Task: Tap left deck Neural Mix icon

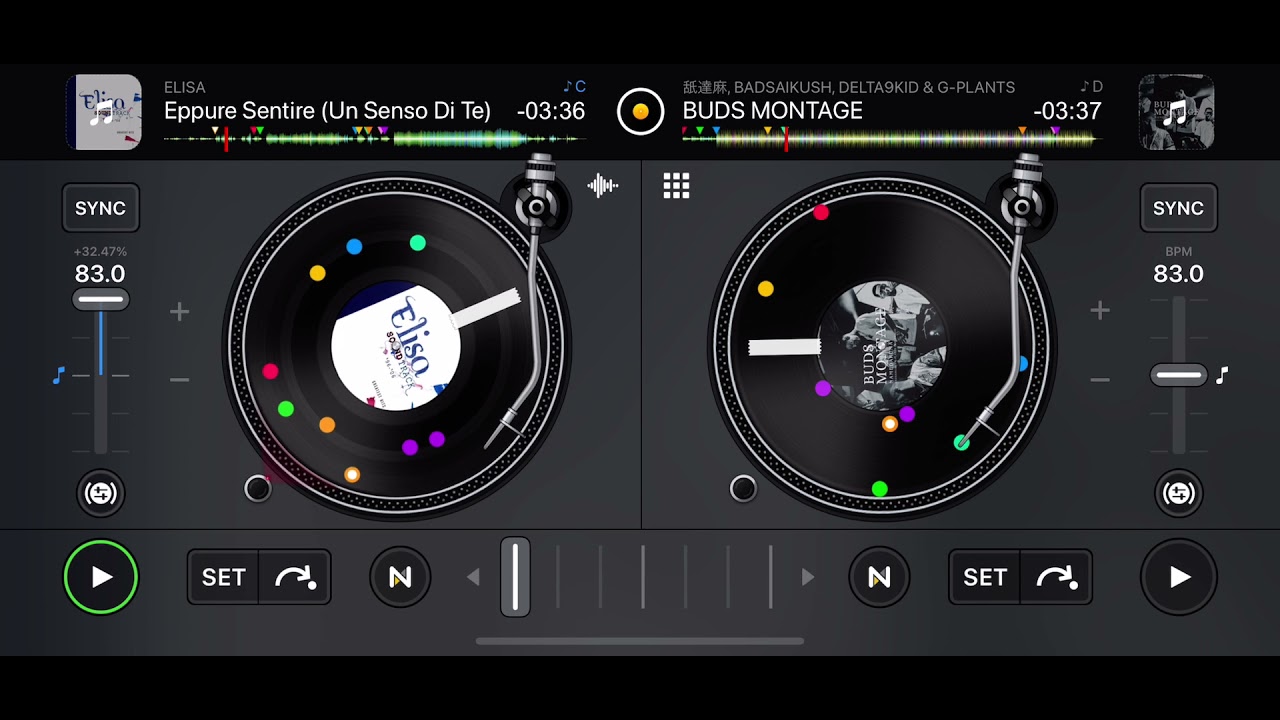Action: [x=400, y=577]
